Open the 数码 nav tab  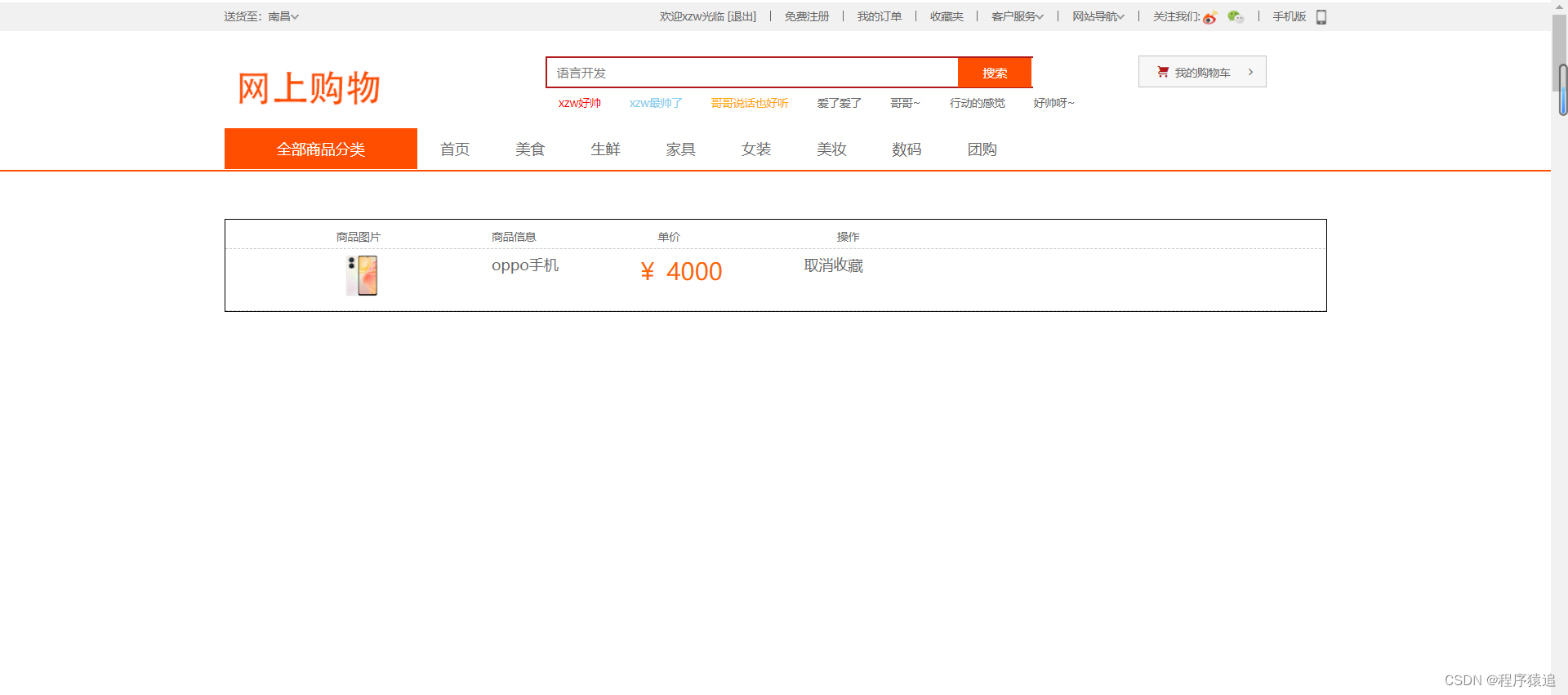point(906,149)
